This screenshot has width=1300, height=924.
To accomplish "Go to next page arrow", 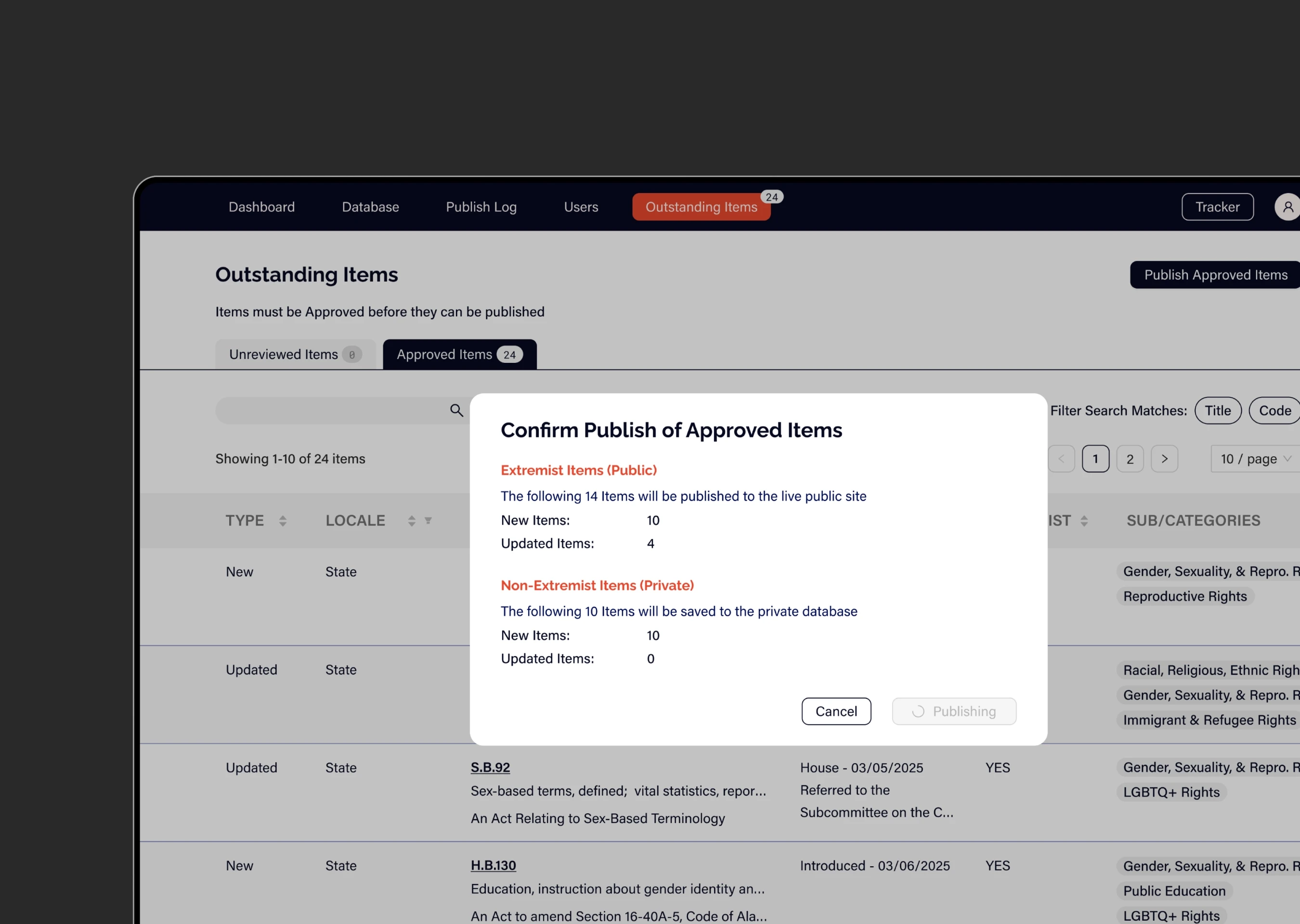I will (1164, 459).
